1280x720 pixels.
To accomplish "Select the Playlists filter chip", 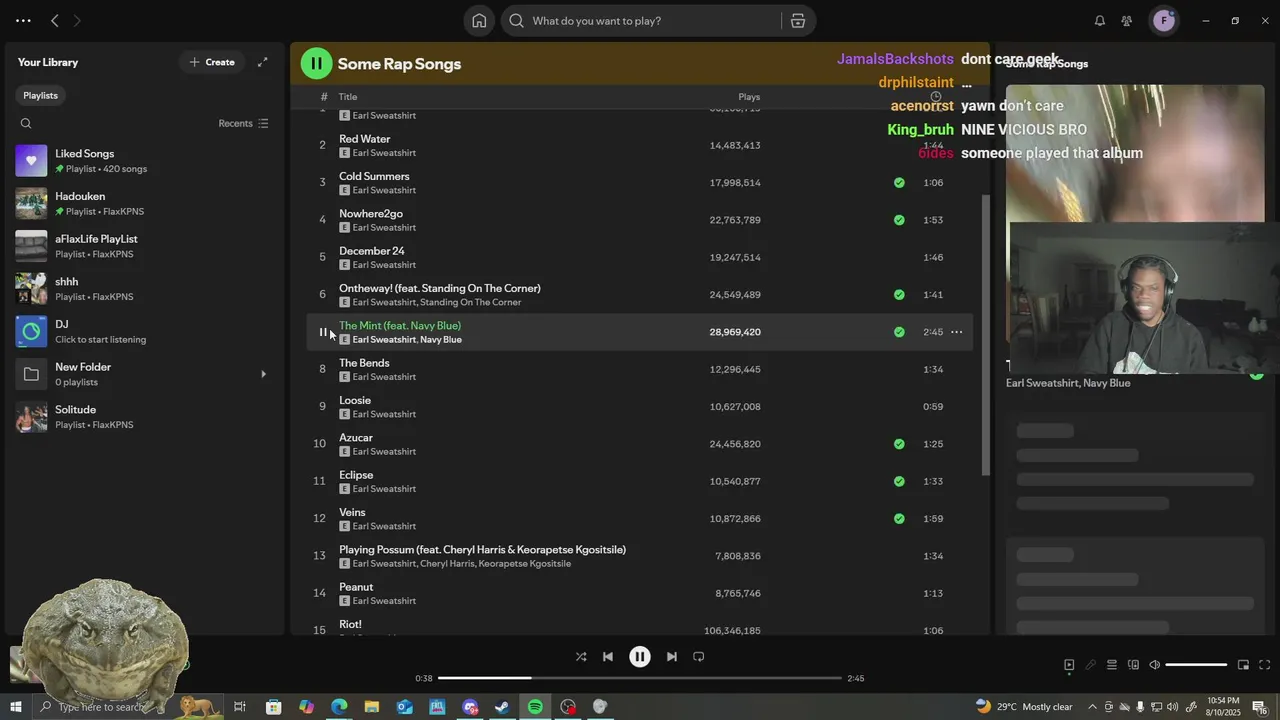I will click(x=41, y=95).
